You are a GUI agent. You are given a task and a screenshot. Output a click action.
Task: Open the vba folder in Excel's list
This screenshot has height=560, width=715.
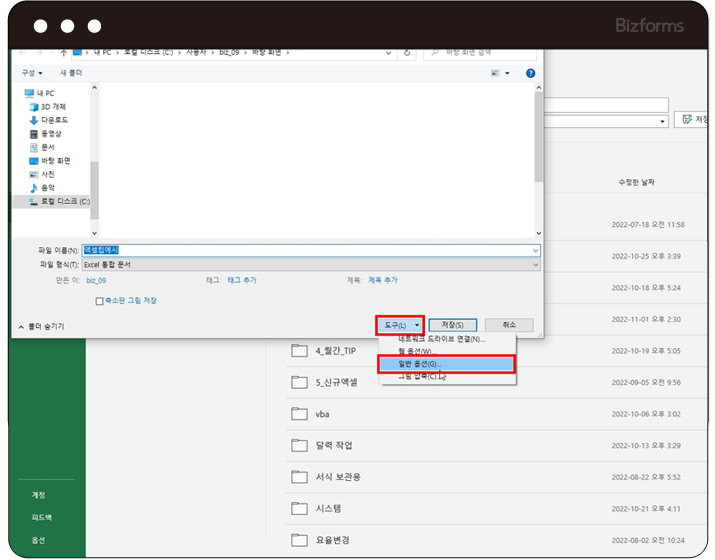497,414
